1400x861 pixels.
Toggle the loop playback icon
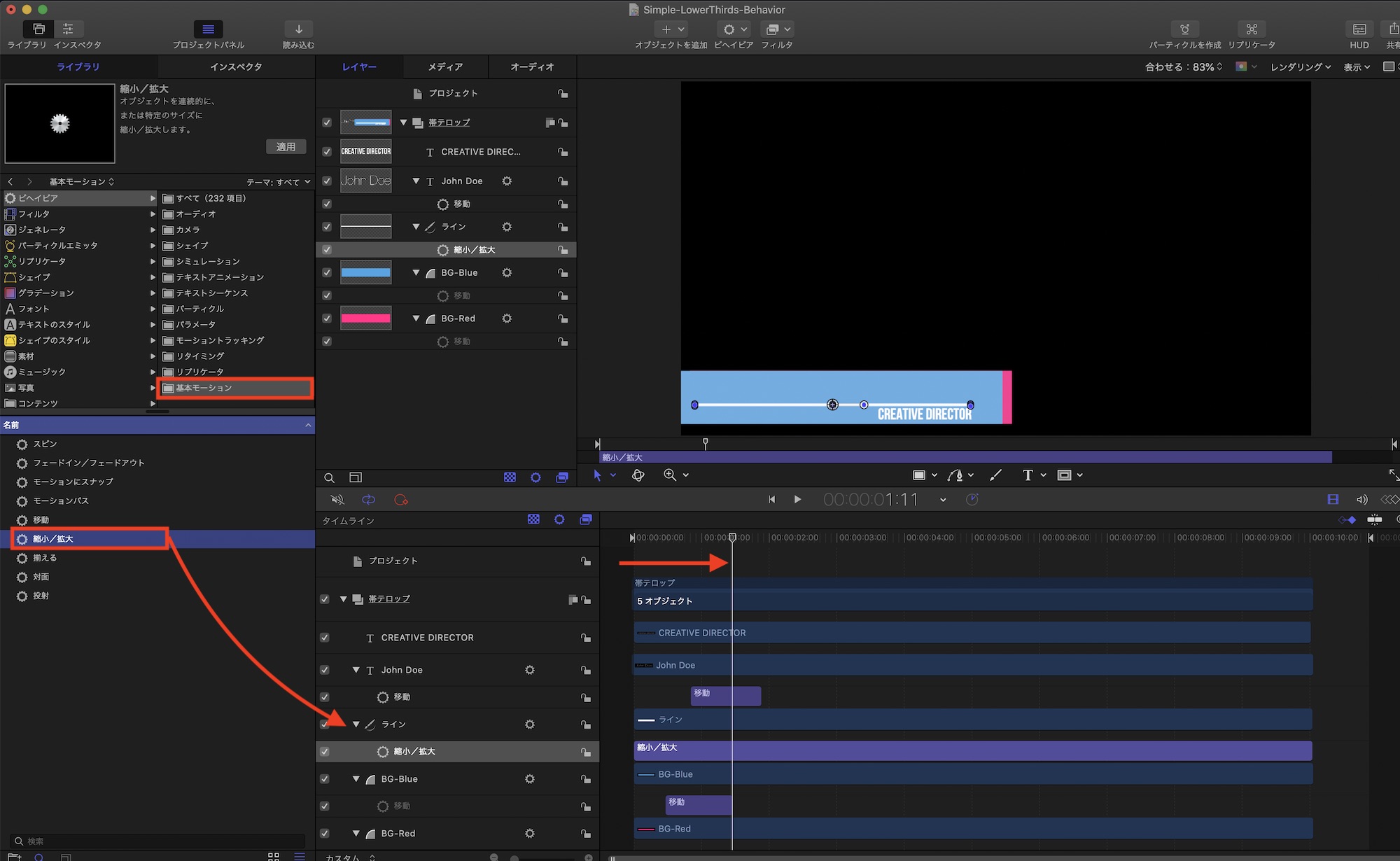[x=368, y=500]
